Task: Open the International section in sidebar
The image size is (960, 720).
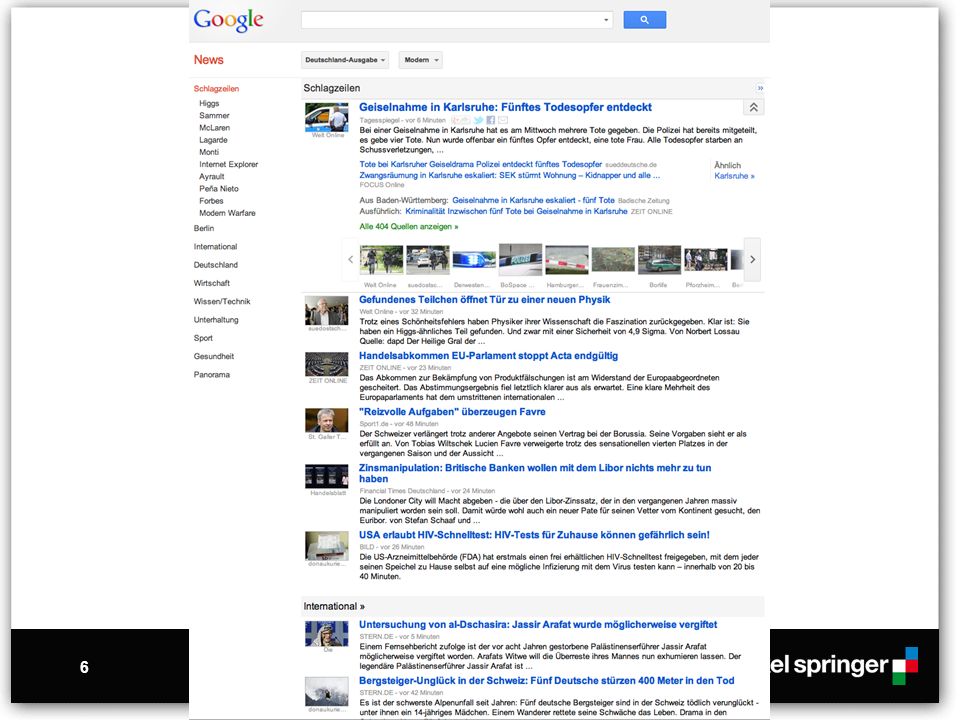Action: tap(216, 247)
